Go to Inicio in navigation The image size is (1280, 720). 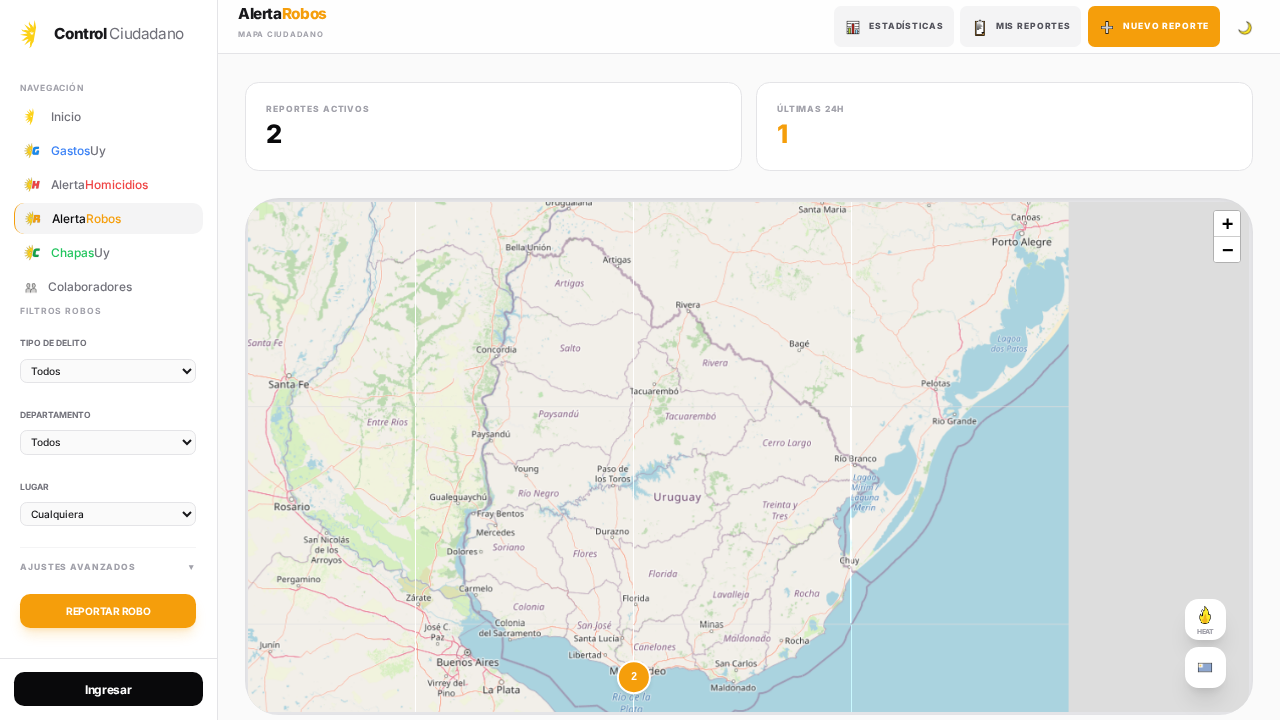click(66, 117)
